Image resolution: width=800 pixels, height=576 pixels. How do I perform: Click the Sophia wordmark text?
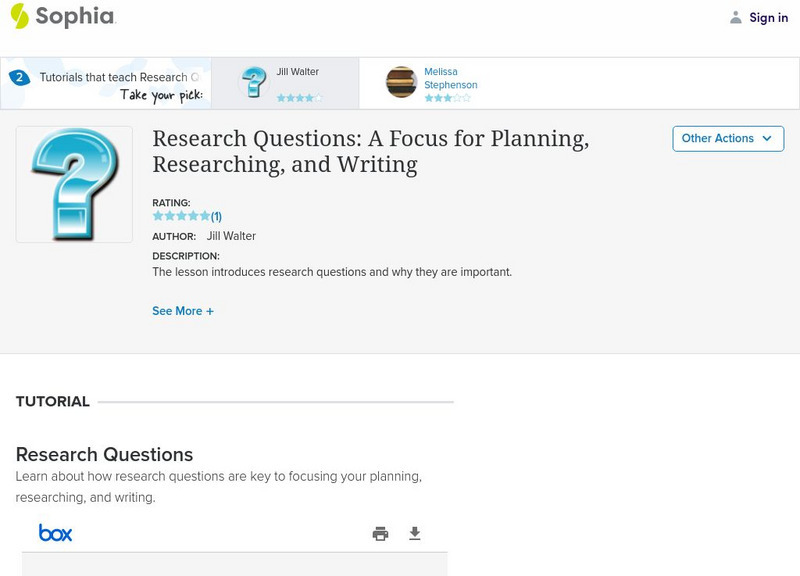tap(75, 16)
